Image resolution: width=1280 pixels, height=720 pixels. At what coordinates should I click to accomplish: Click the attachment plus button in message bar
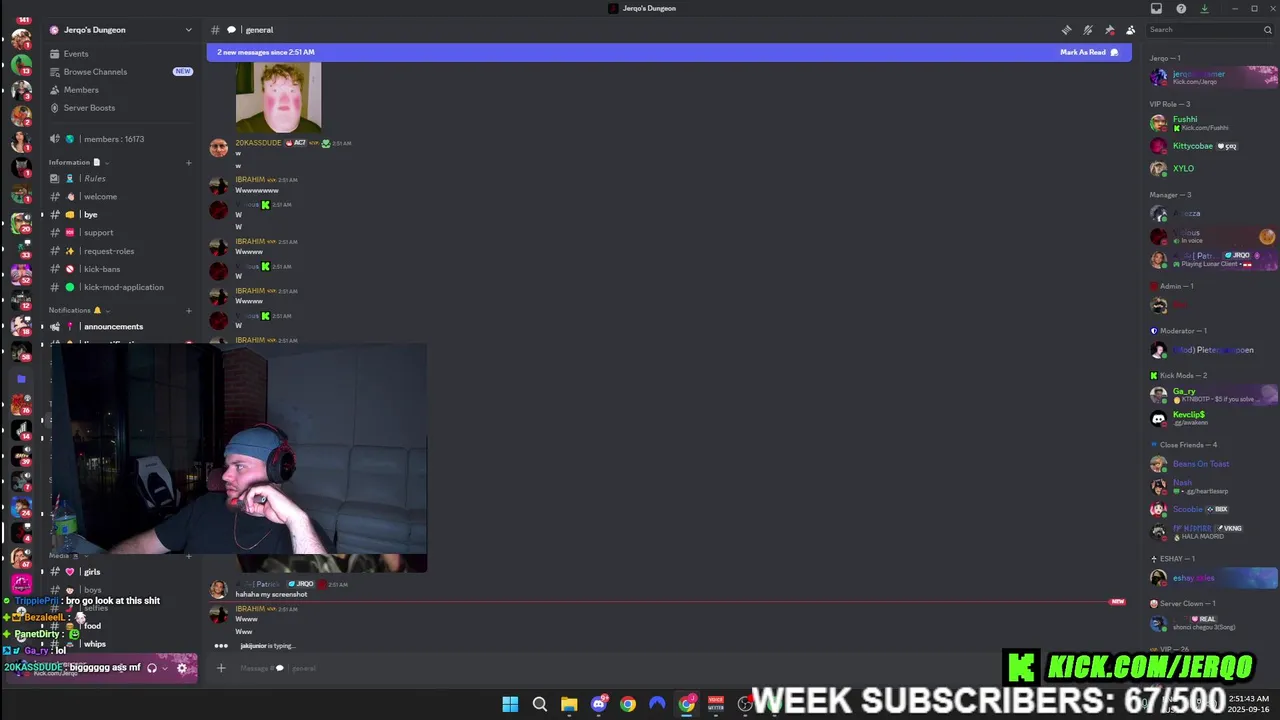(221, 668)
